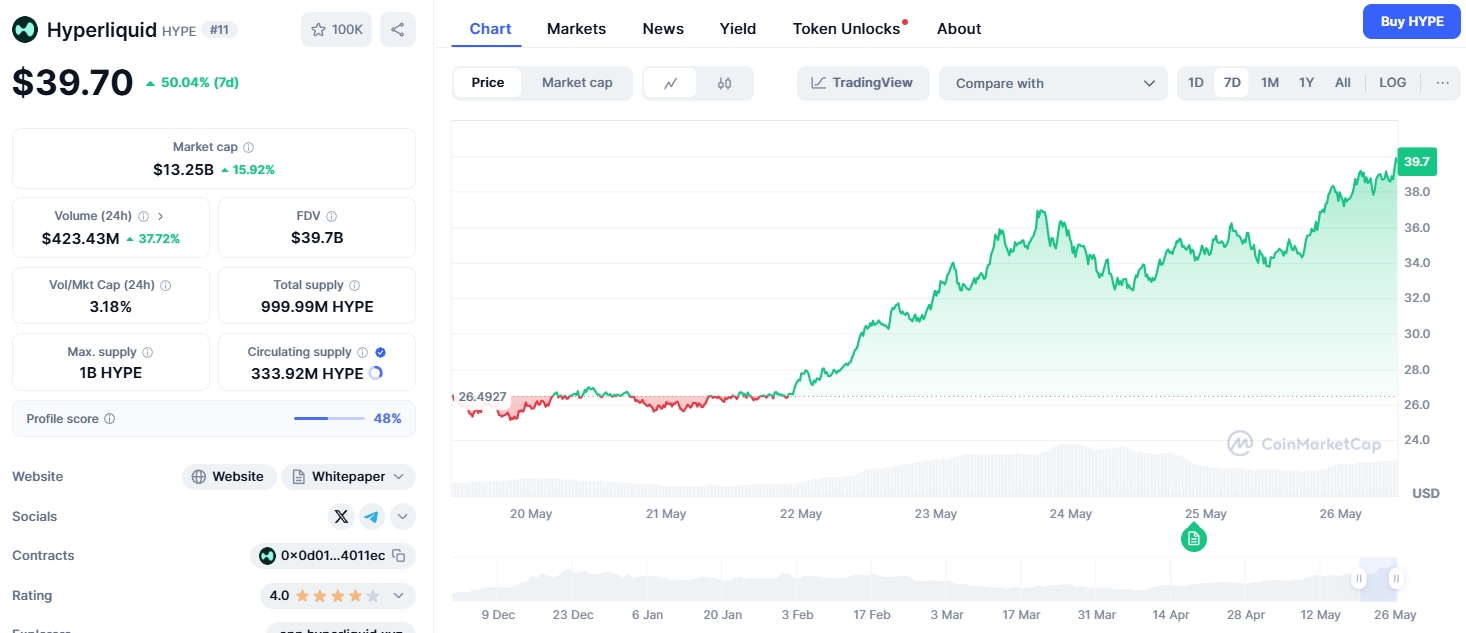The image size is (1466, 633).
Task: Visit the project Website link
Action: pyautogui.click(x=229, y=477)
